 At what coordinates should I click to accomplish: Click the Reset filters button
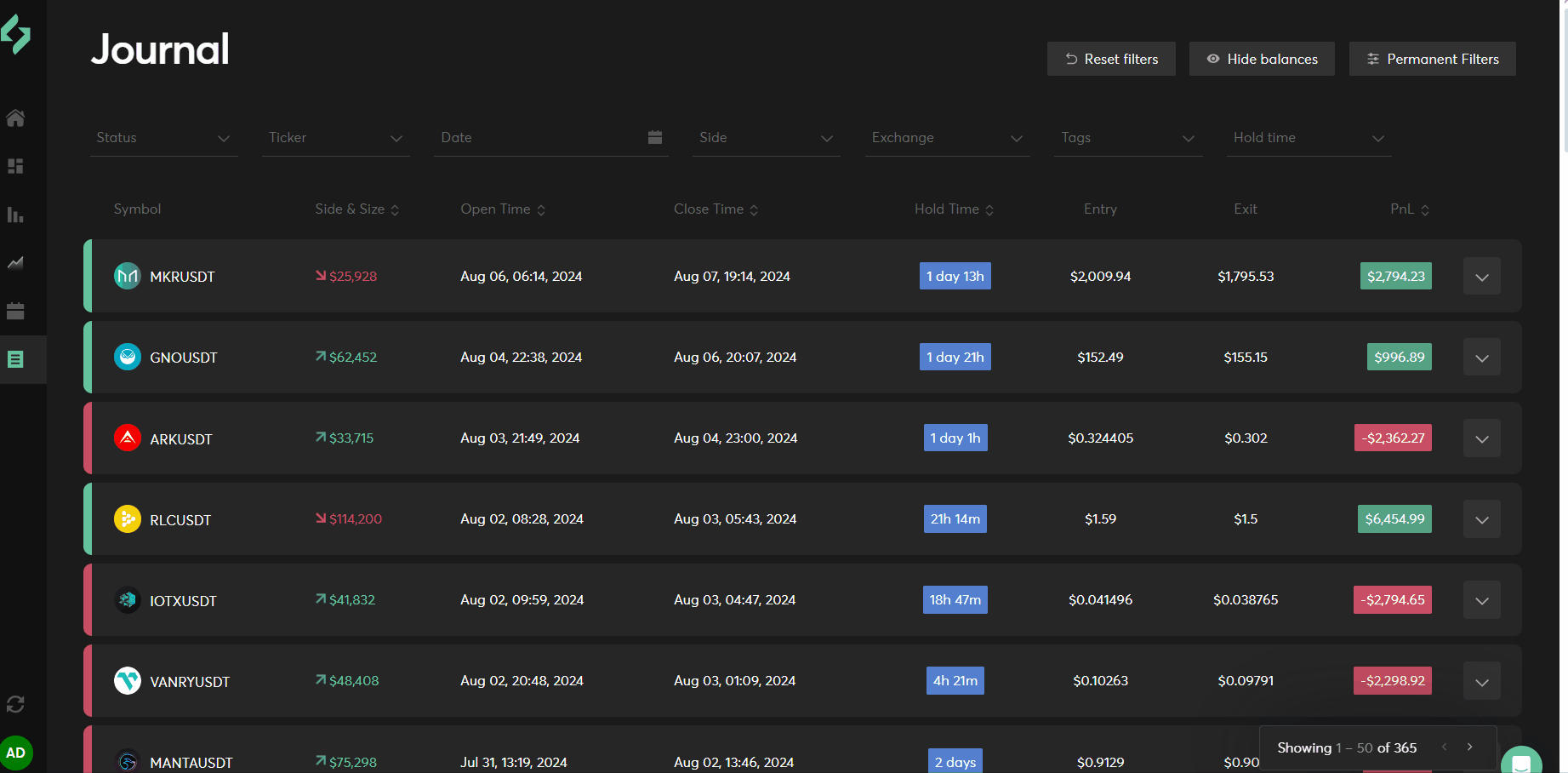click(x=1111, y=59)
